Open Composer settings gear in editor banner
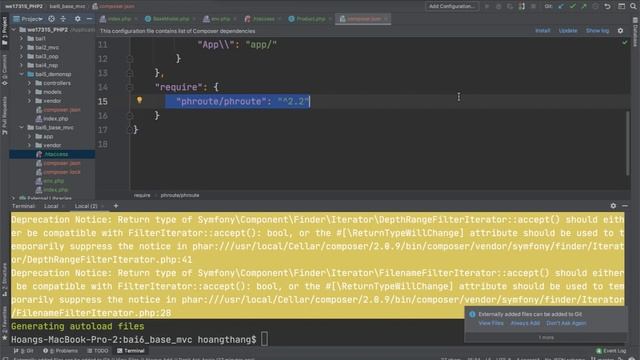The width and height of the screenshot is (640, 360). (620, 31)
